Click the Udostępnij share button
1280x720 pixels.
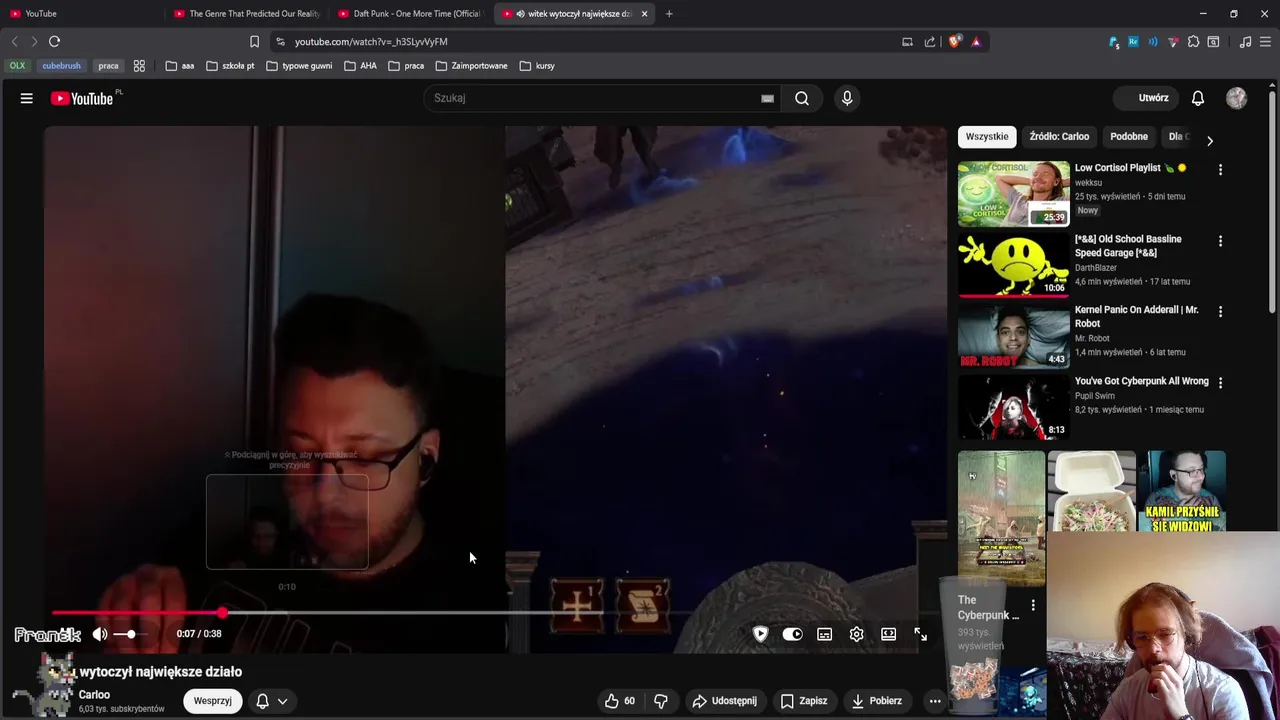pos(725,701)
